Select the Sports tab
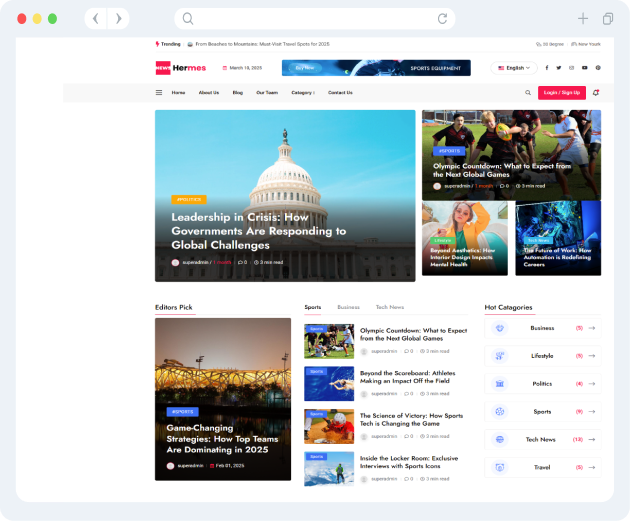 tap(313, 307)
